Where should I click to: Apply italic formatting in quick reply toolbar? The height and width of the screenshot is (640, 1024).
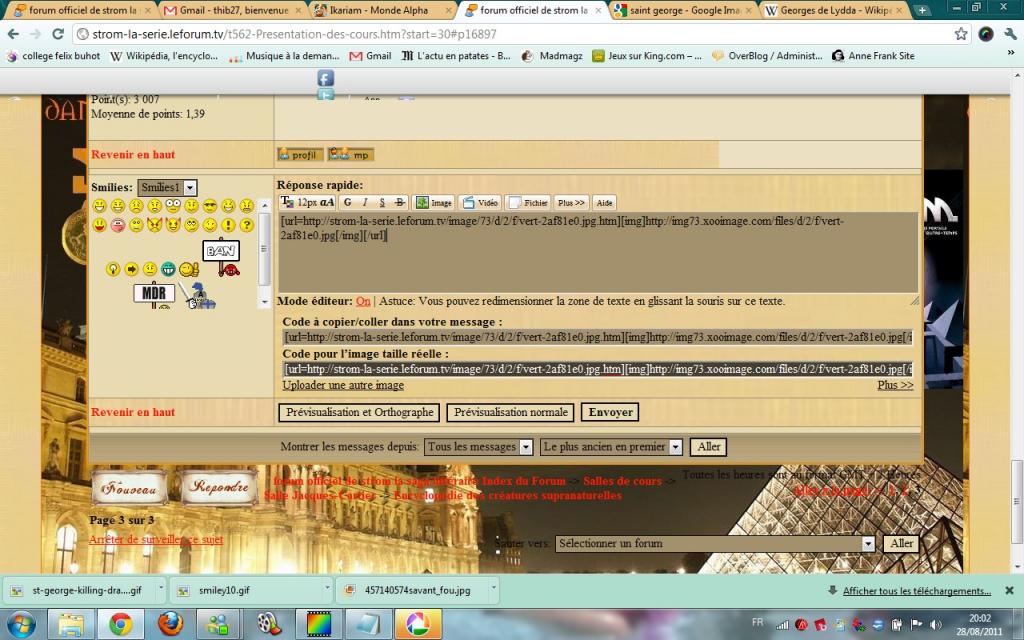point(365,202)
